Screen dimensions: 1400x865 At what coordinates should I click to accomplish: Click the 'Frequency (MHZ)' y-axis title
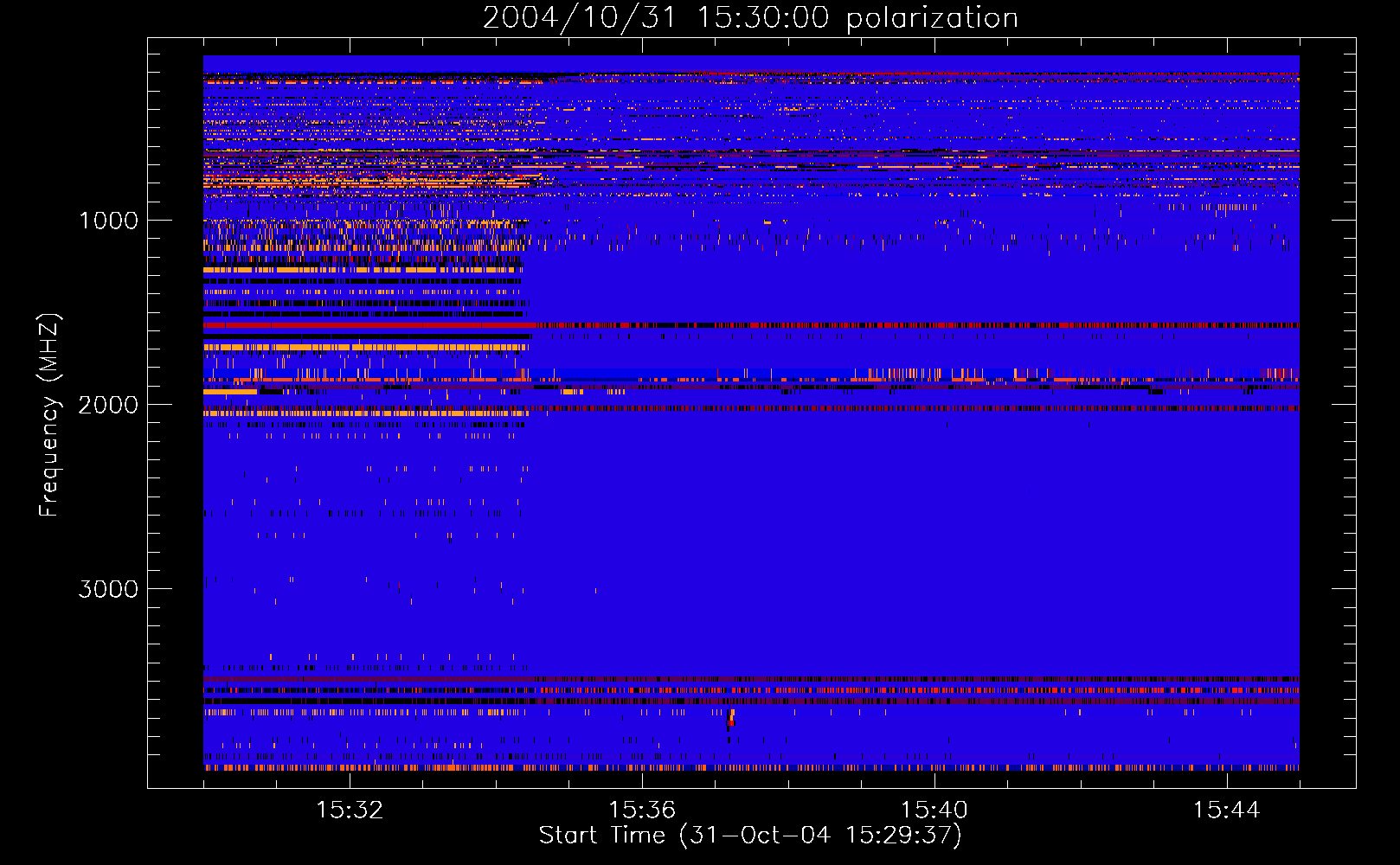click(49, 414)
